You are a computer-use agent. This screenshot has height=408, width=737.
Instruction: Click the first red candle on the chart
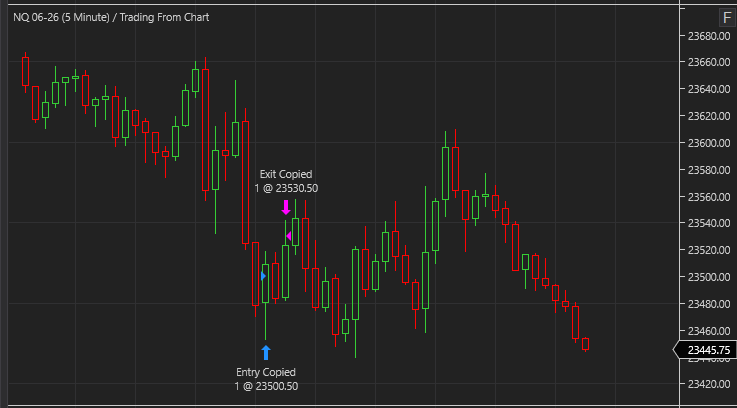coord(25,71)
